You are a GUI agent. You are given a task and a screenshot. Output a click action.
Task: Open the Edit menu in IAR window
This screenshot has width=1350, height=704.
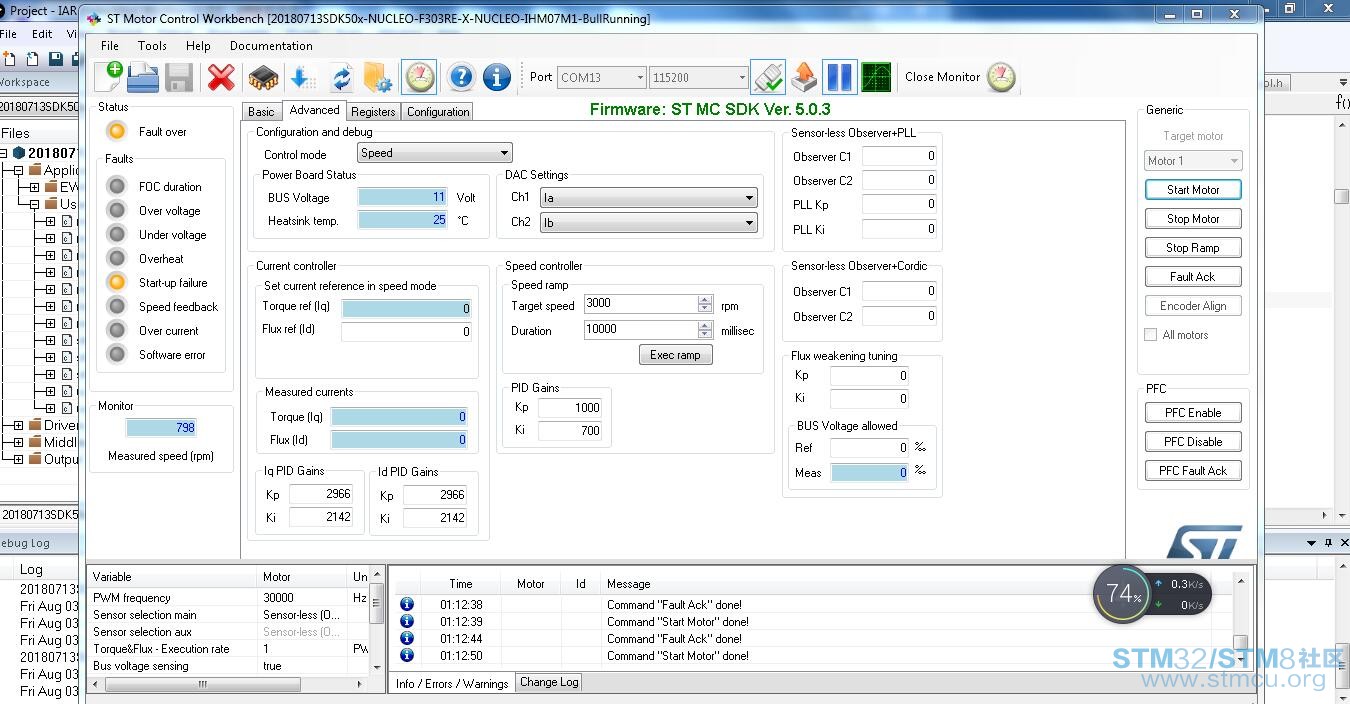[x=42, y=34]
